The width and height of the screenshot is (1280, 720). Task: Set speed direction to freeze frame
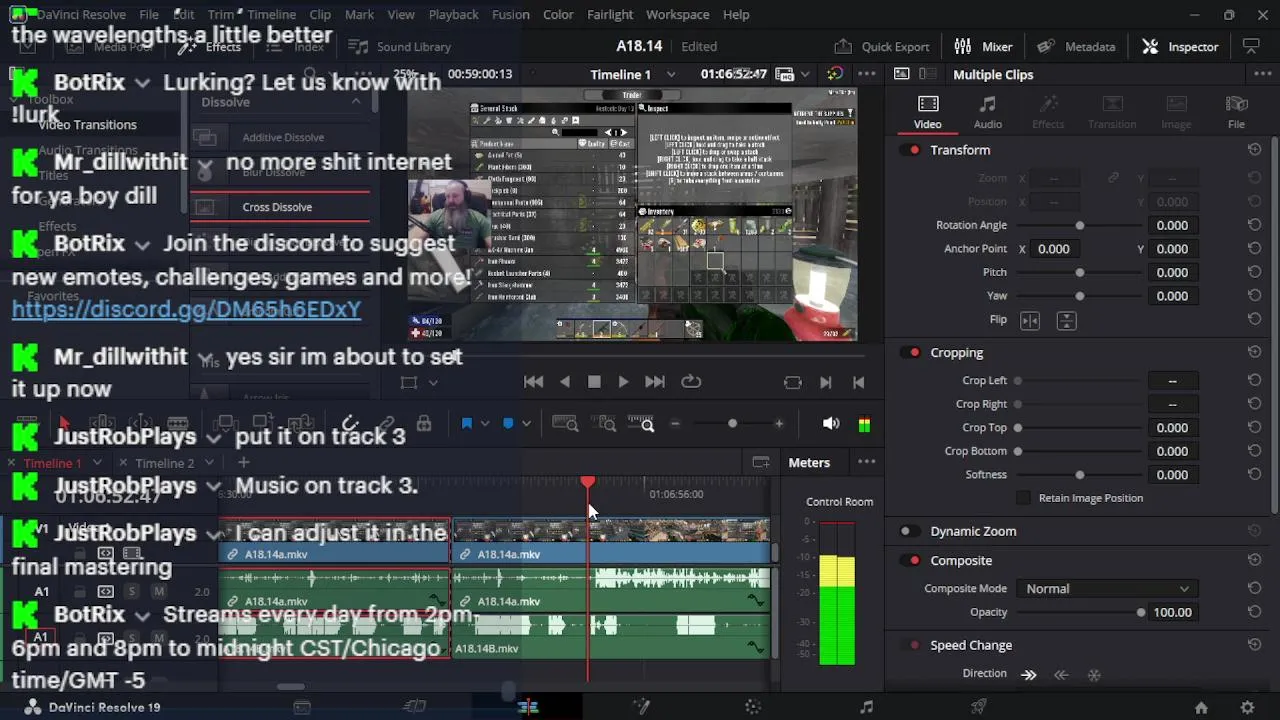point(1094,675)
